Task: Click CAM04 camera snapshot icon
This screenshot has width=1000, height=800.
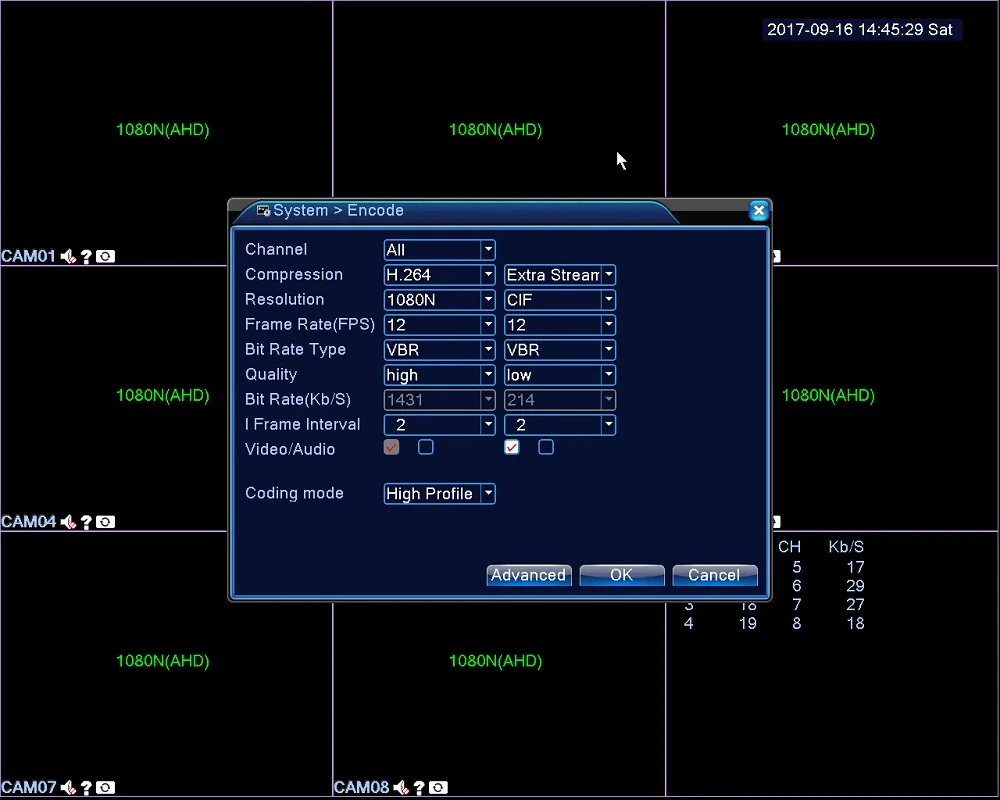Action: click(x=105, y=522)
